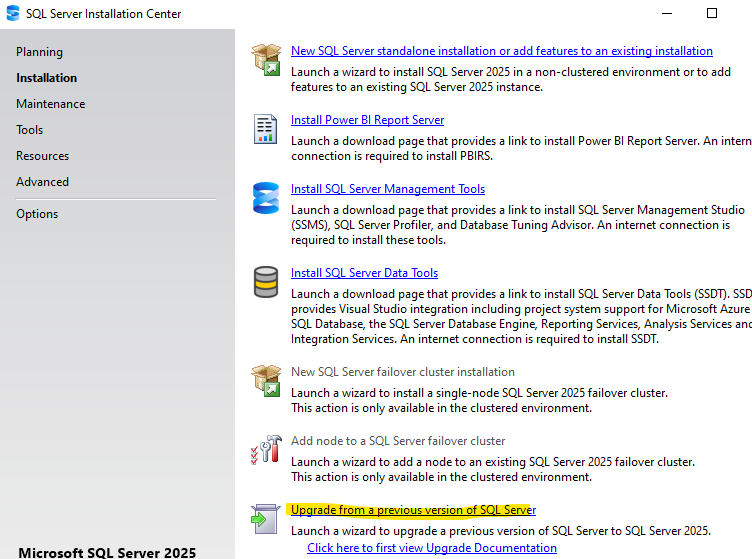Open the Resources section
The image size is (752, 559).
pos(42,156)
